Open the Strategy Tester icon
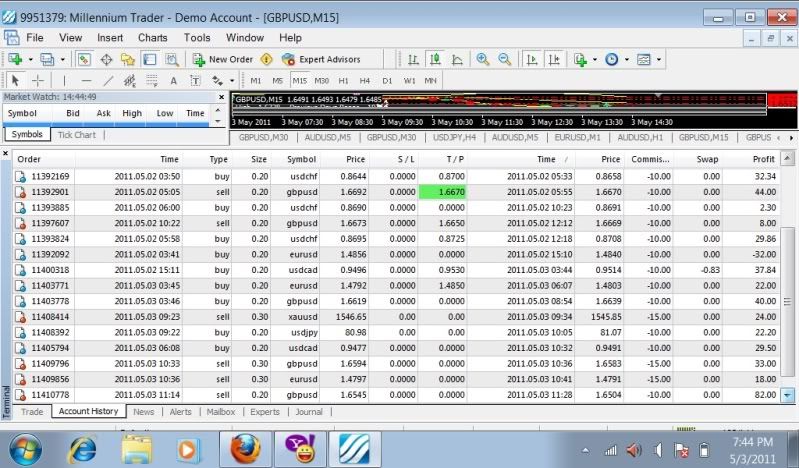799x468 pixels. (172, 60)
